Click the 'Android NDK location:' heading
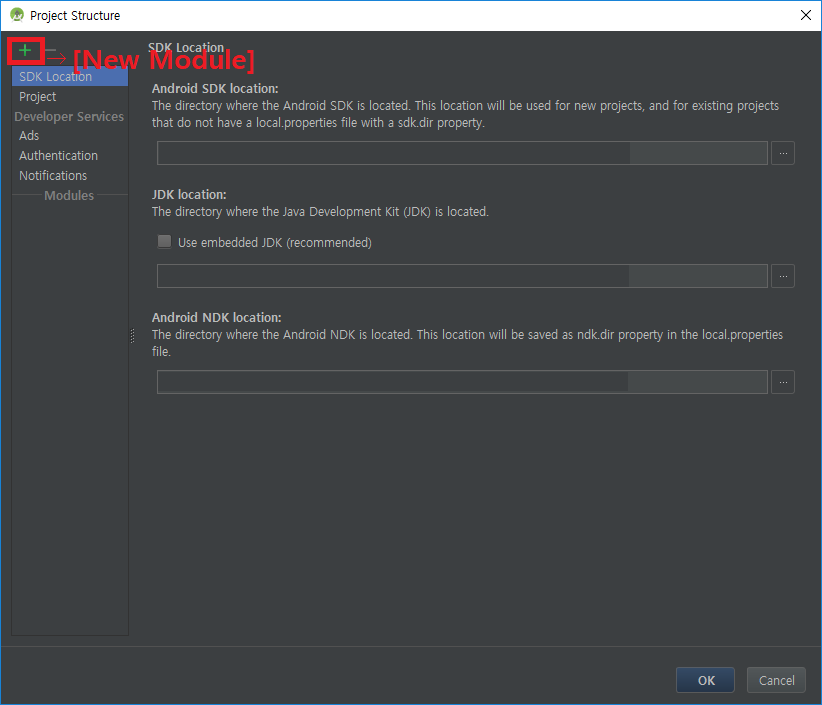822x705 pixels. [x=217, y=318]
